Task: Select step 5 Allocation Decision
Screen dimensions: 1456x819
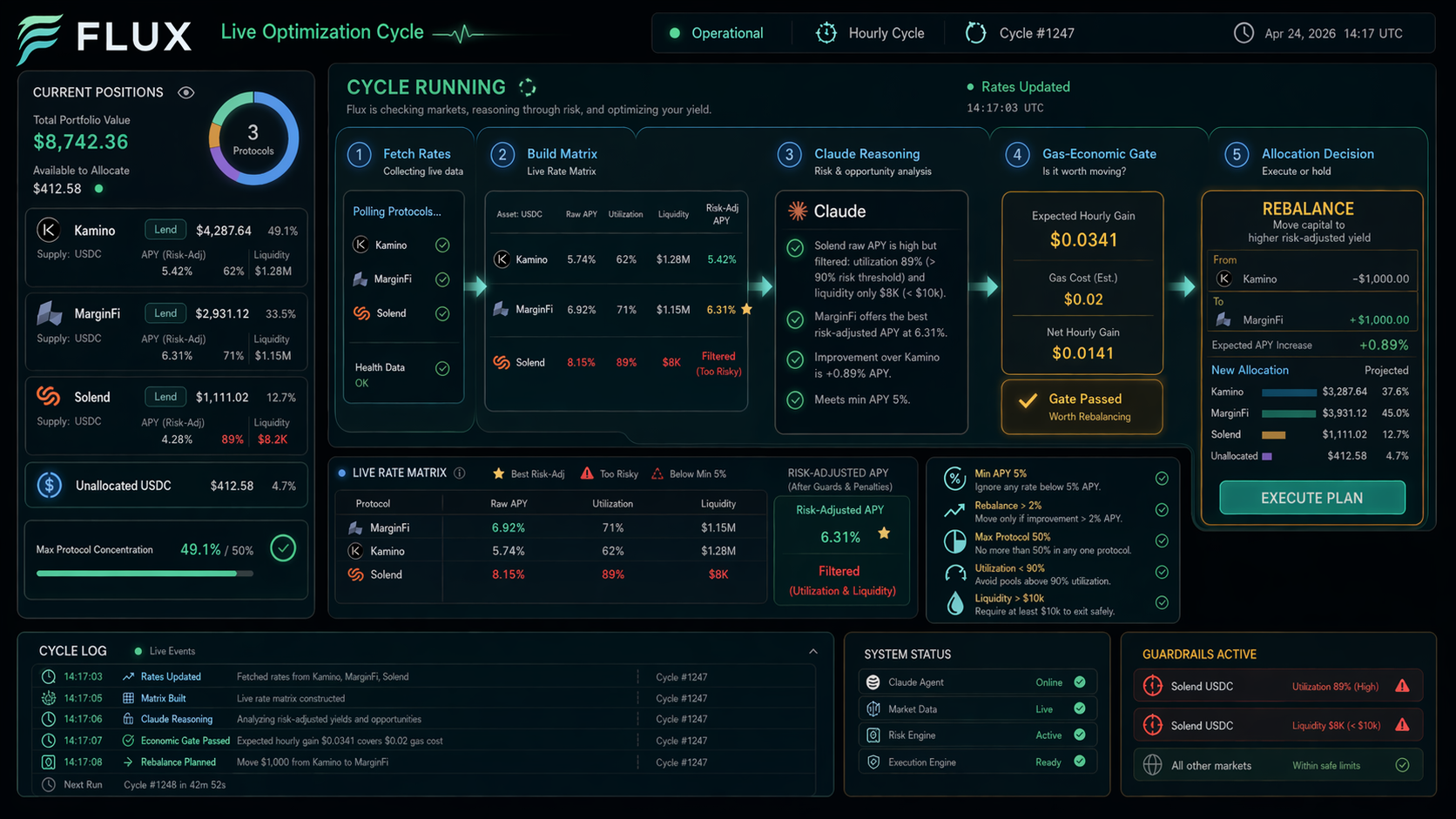Action: [x=1299, y=160]
